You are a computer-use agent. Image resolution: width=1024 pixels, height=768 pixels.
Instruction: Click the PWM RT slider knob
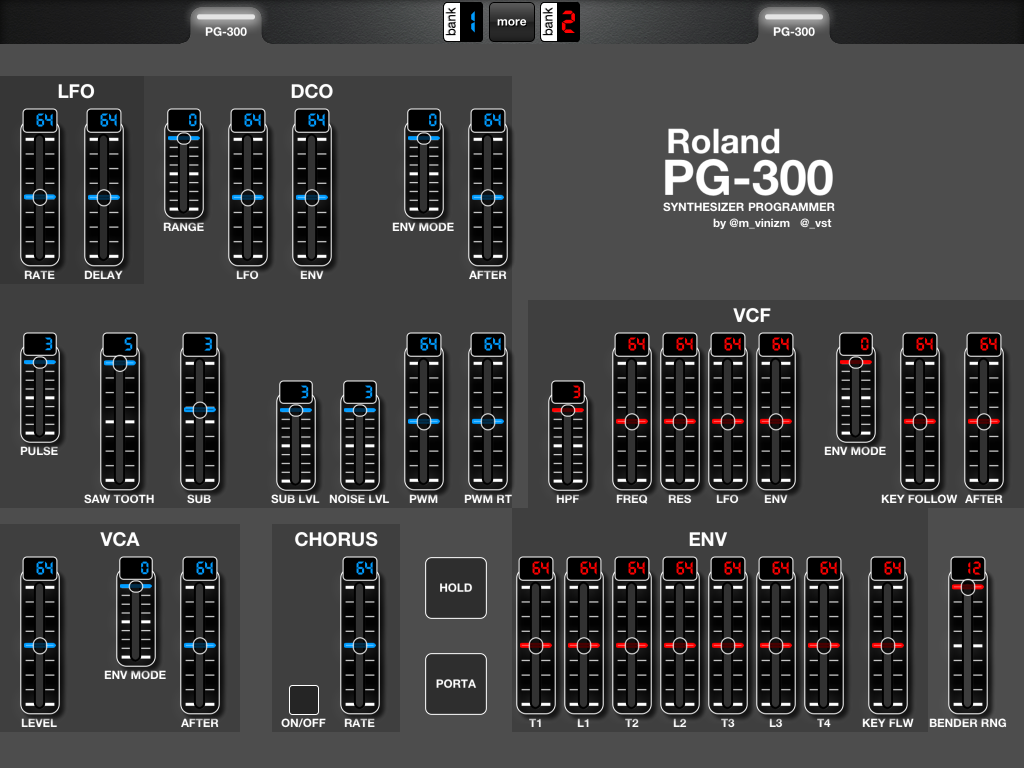click(x=488, y=421)
